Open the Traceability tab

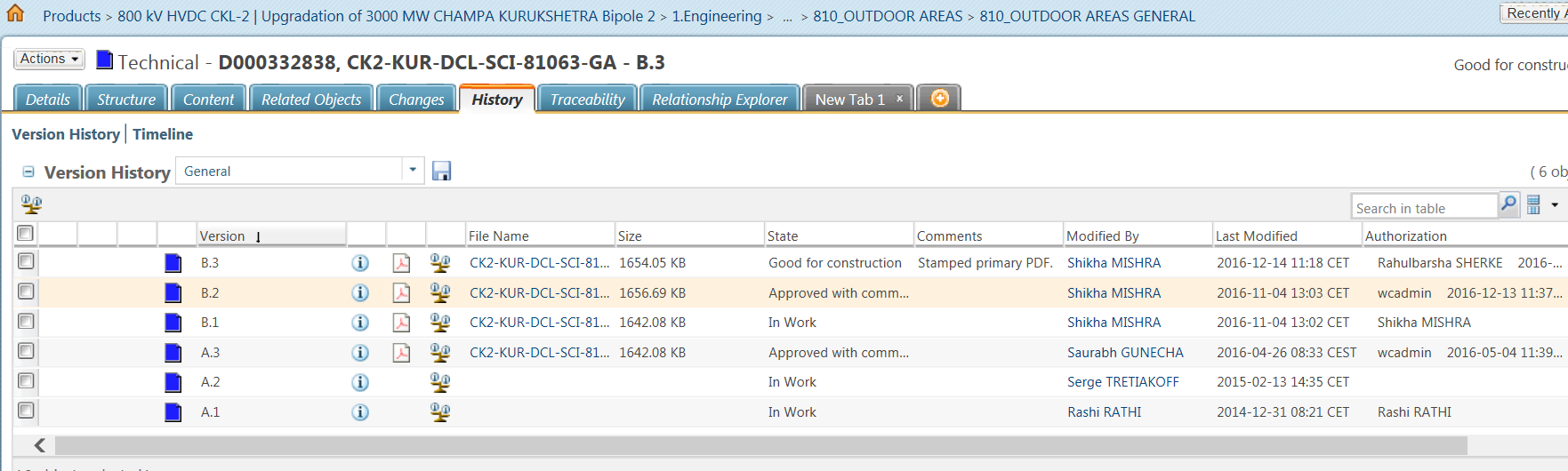tap(587, 100)
